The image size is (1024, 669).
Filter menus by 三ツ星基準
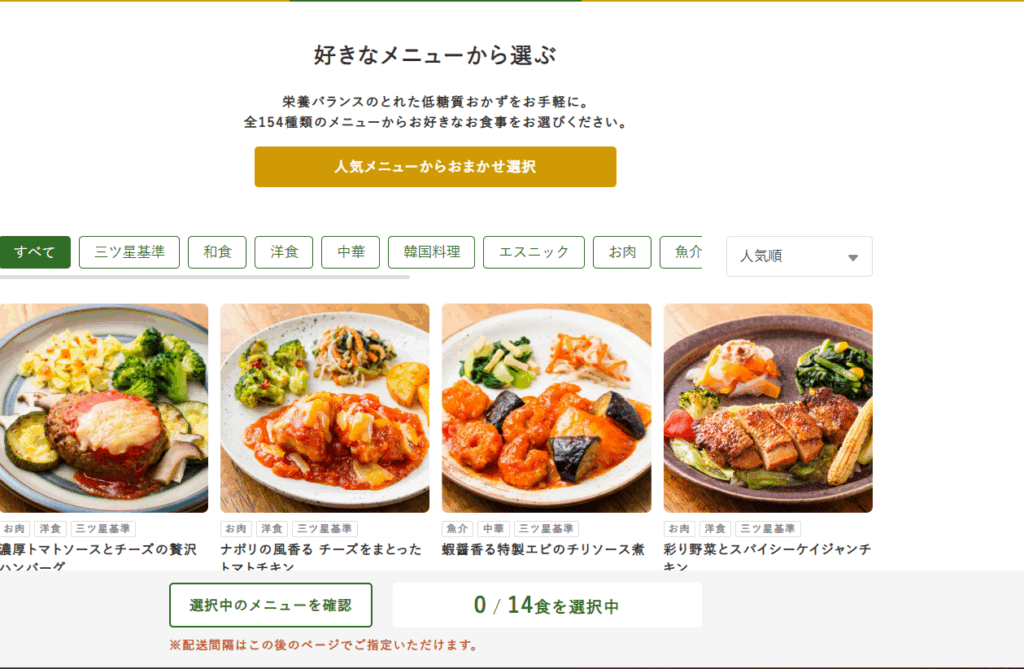click(x=129, y=252)
